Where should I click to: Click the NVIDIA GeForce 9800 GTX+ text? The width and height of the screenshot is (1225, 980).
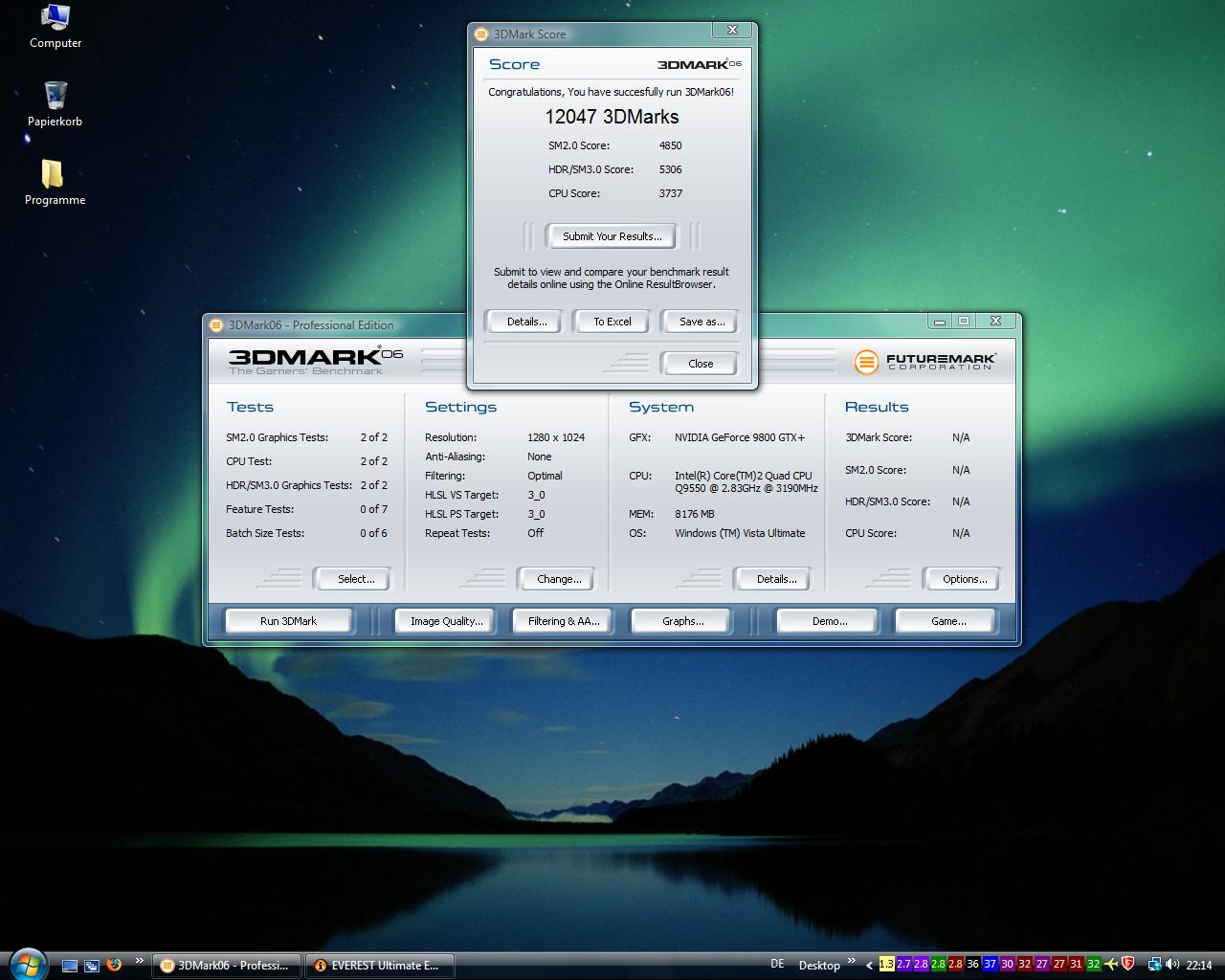point(740,437)
